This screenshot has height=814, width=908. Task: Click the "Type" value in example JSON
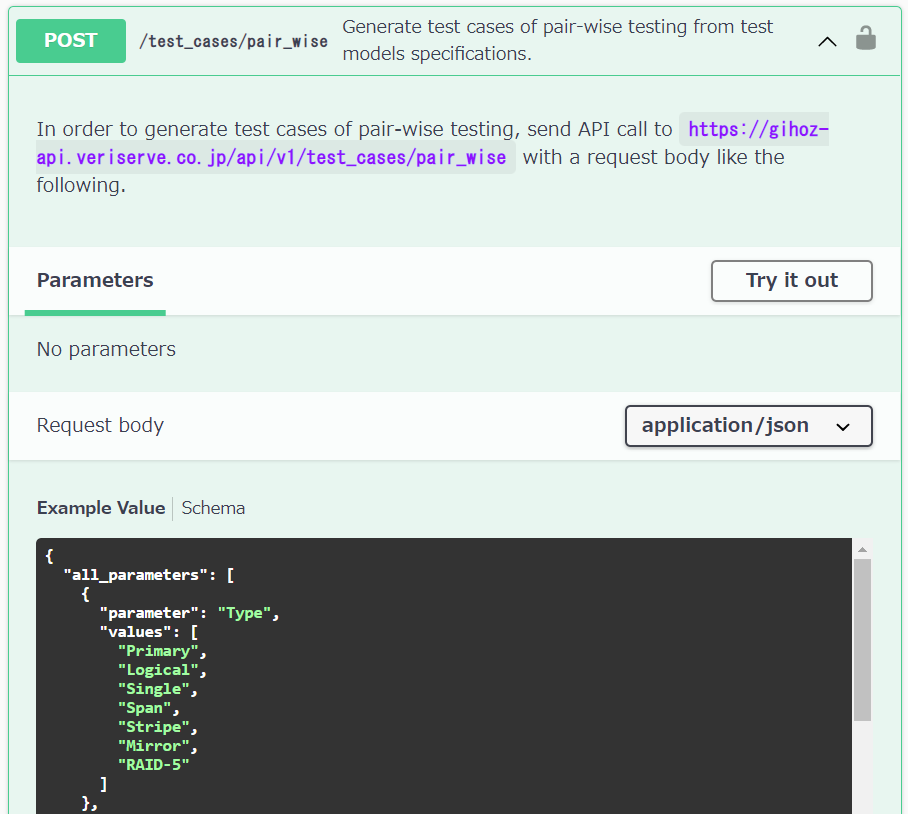(x=244, y=613)
